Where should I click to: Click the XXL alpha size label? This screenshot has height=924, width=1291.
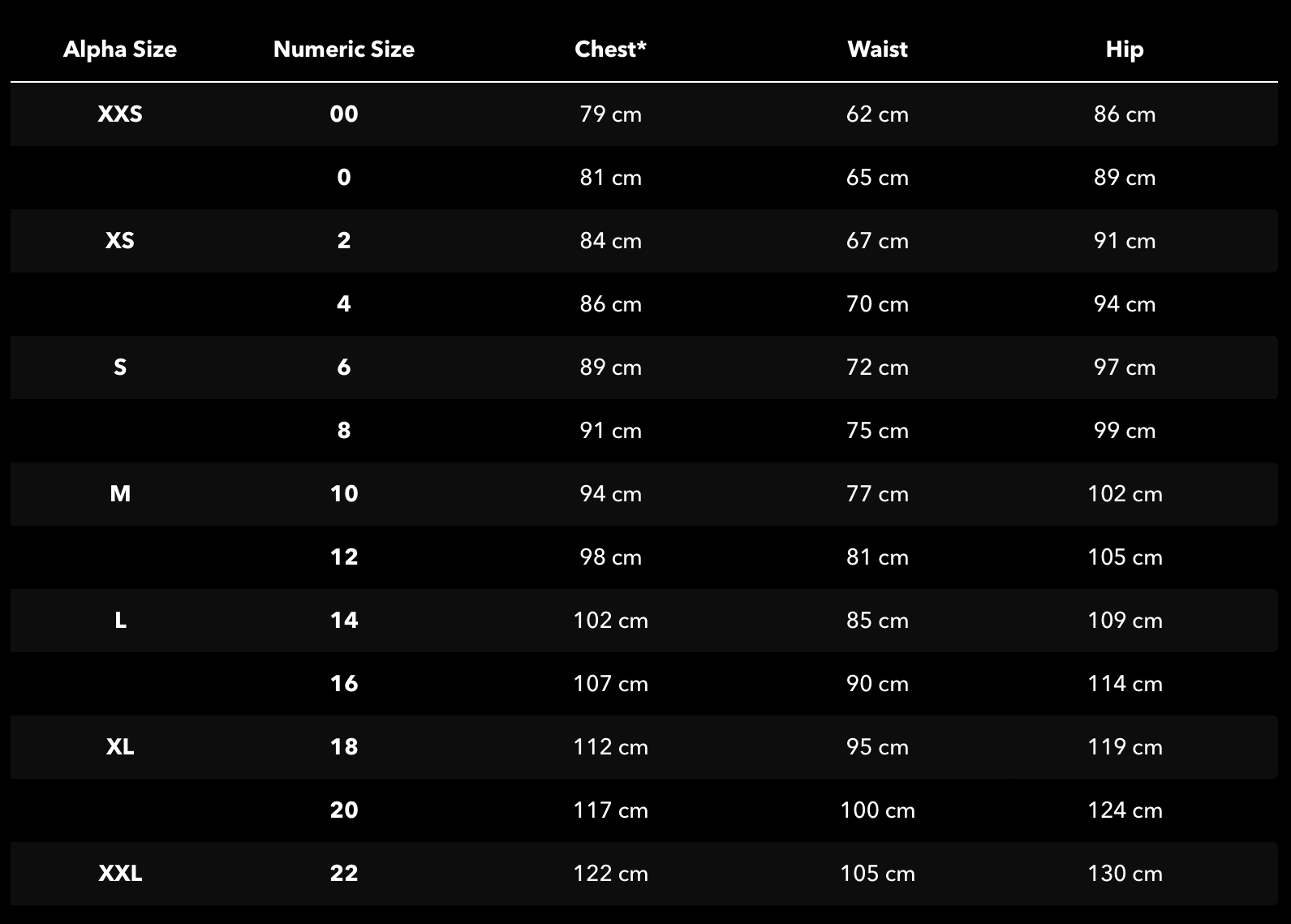point(120,874)
